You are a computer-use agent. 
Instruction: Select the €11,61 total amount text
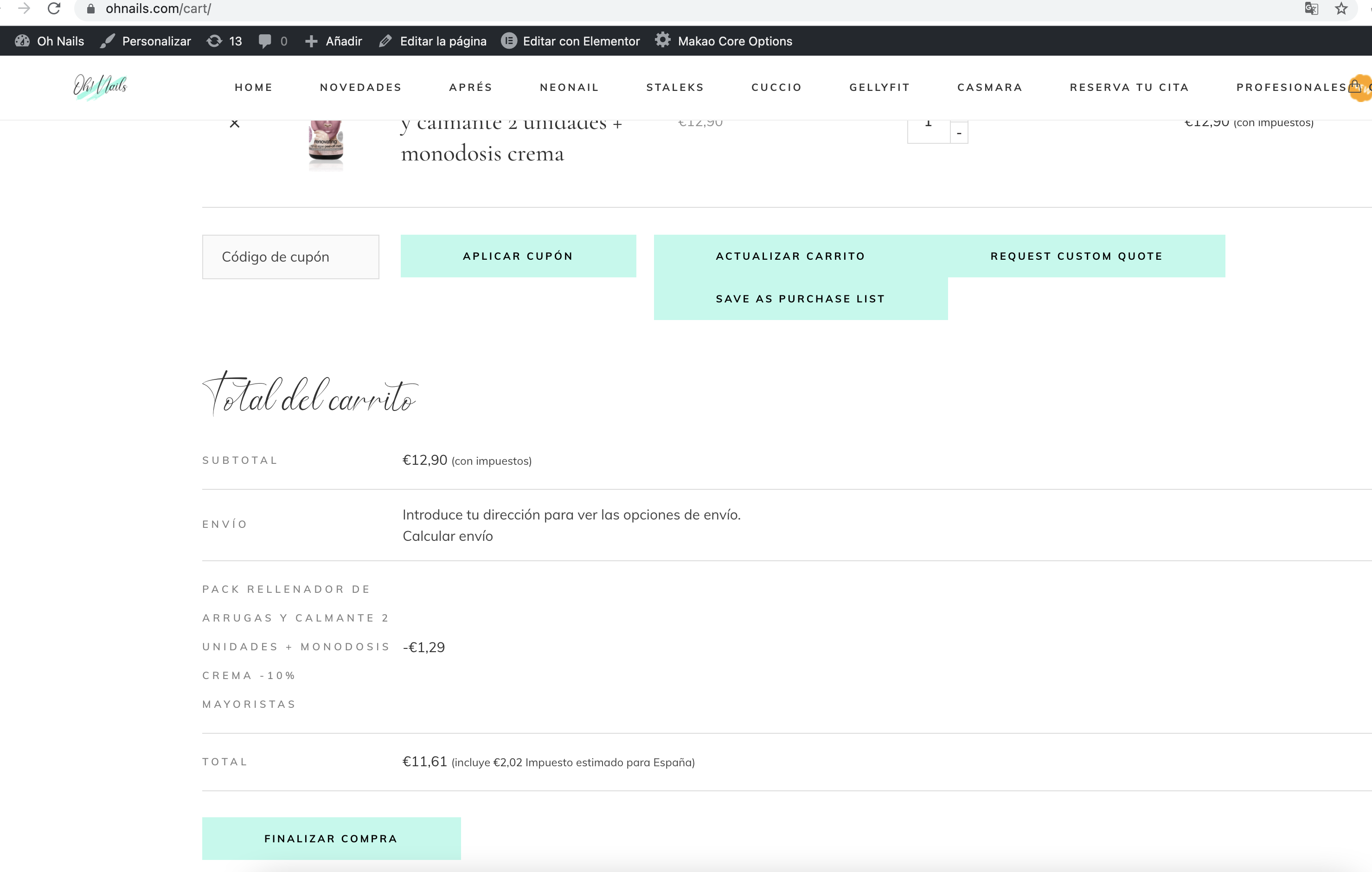point(425,762)
